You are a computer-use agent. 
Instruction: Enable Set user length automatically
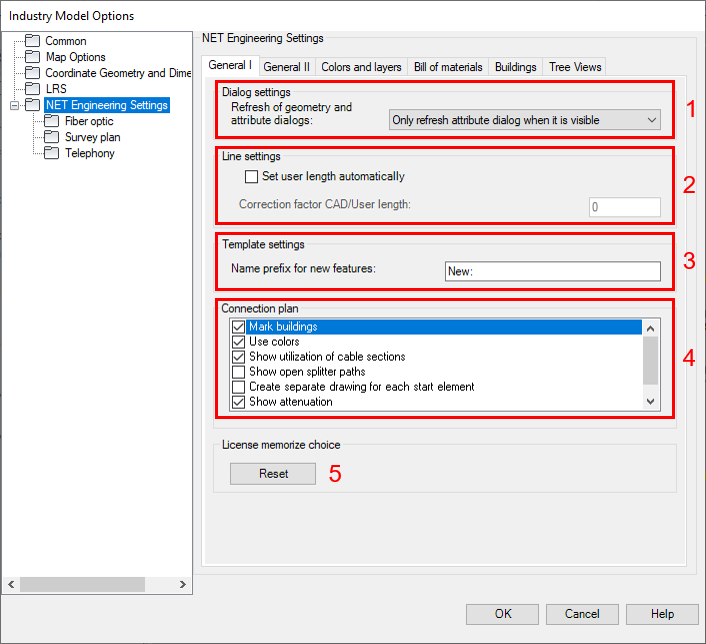[x=252, y=177]
